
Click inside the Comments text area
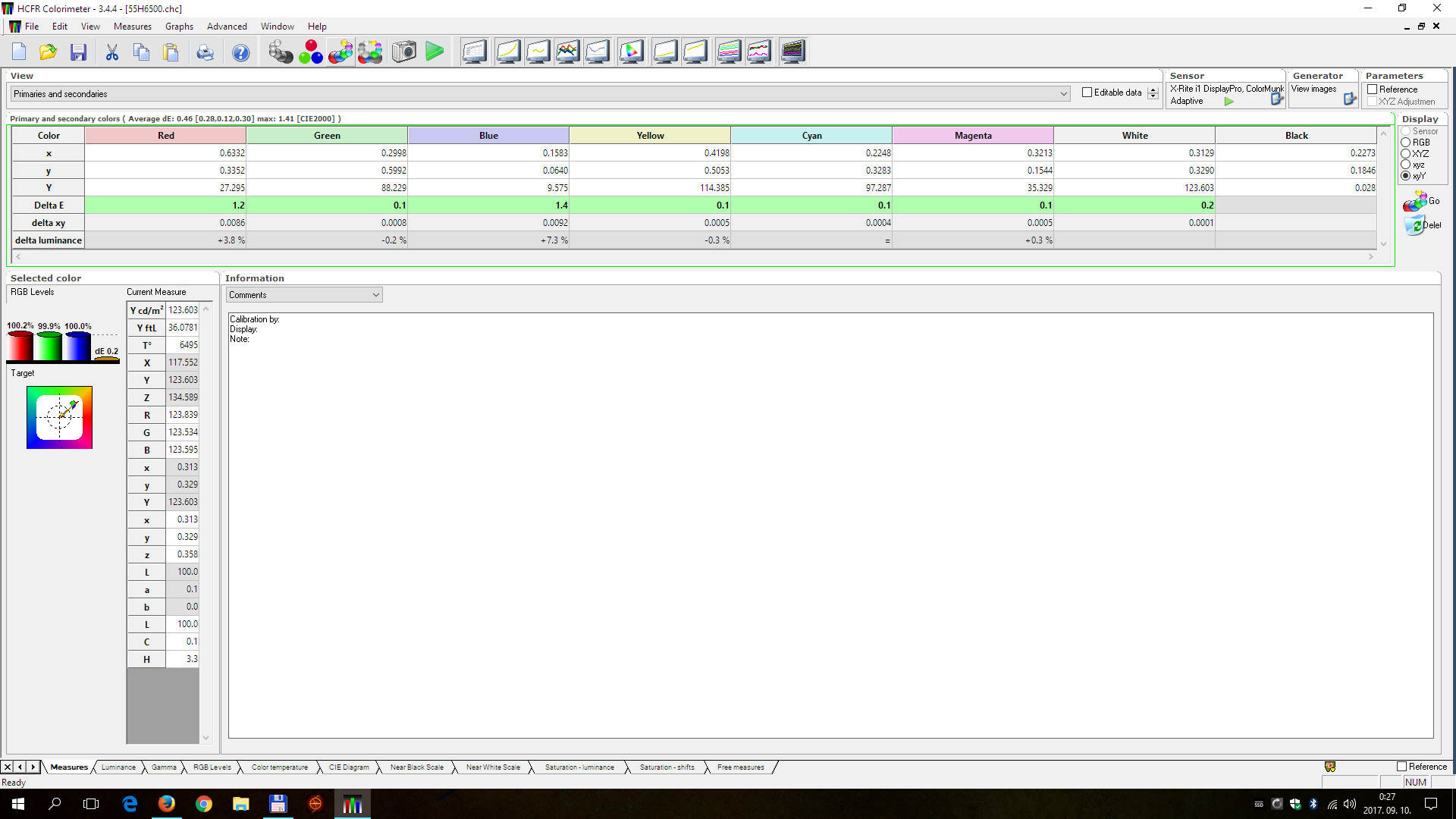click(x=830, y=526)
